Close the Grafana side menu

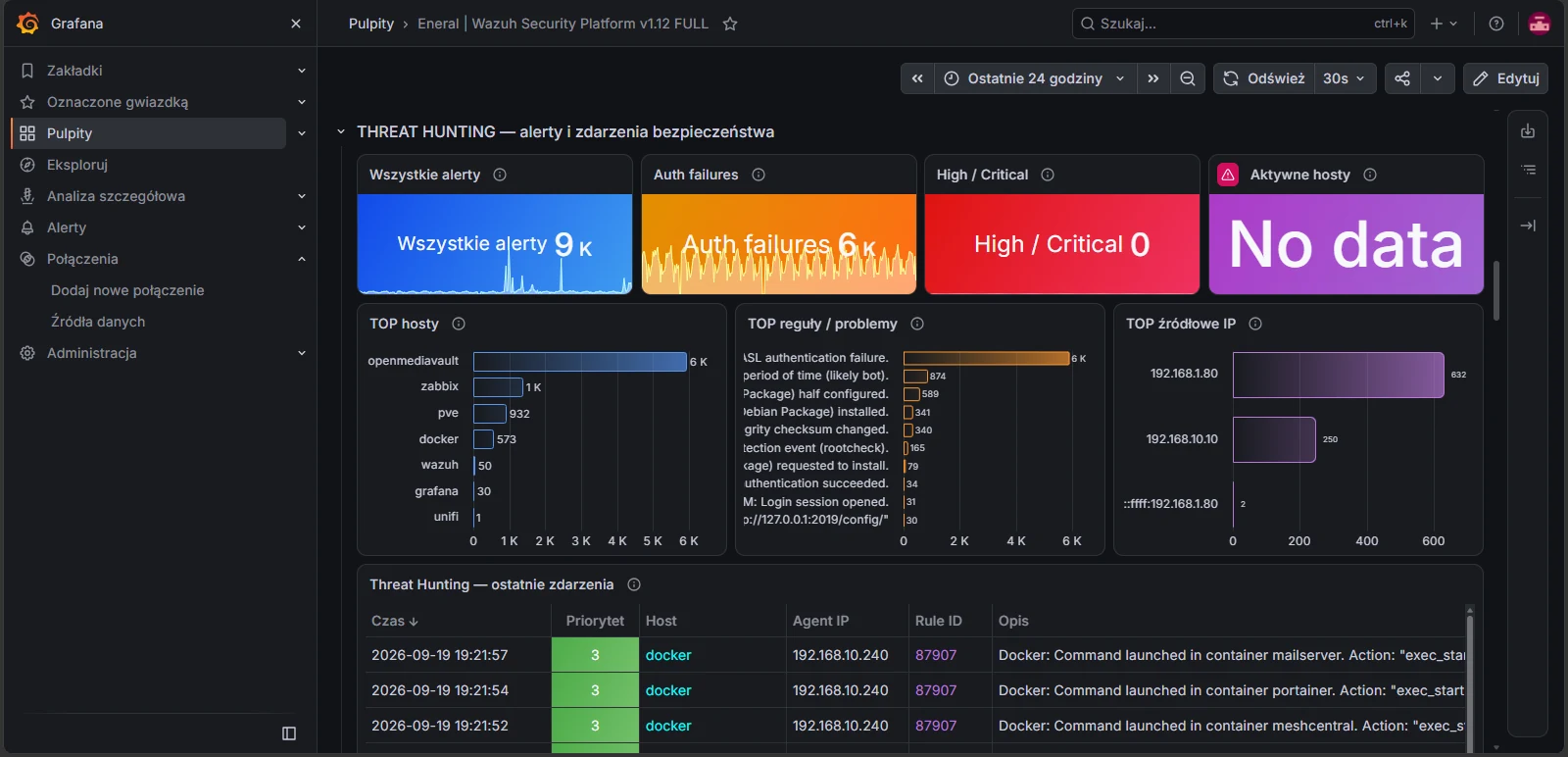(x=296, y=24)
